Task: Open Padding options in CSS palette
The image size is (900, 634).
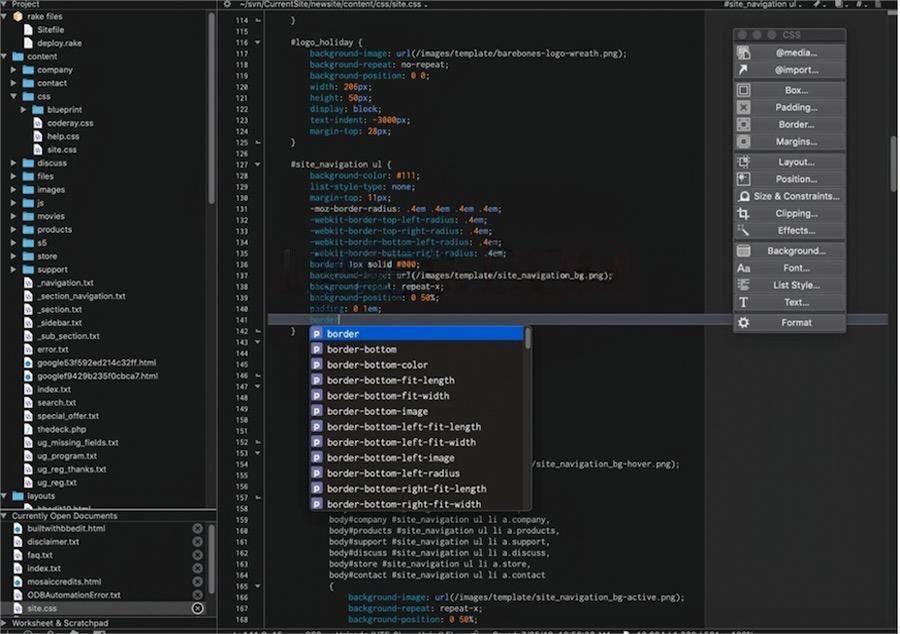Action: click(x=789, y=107)
